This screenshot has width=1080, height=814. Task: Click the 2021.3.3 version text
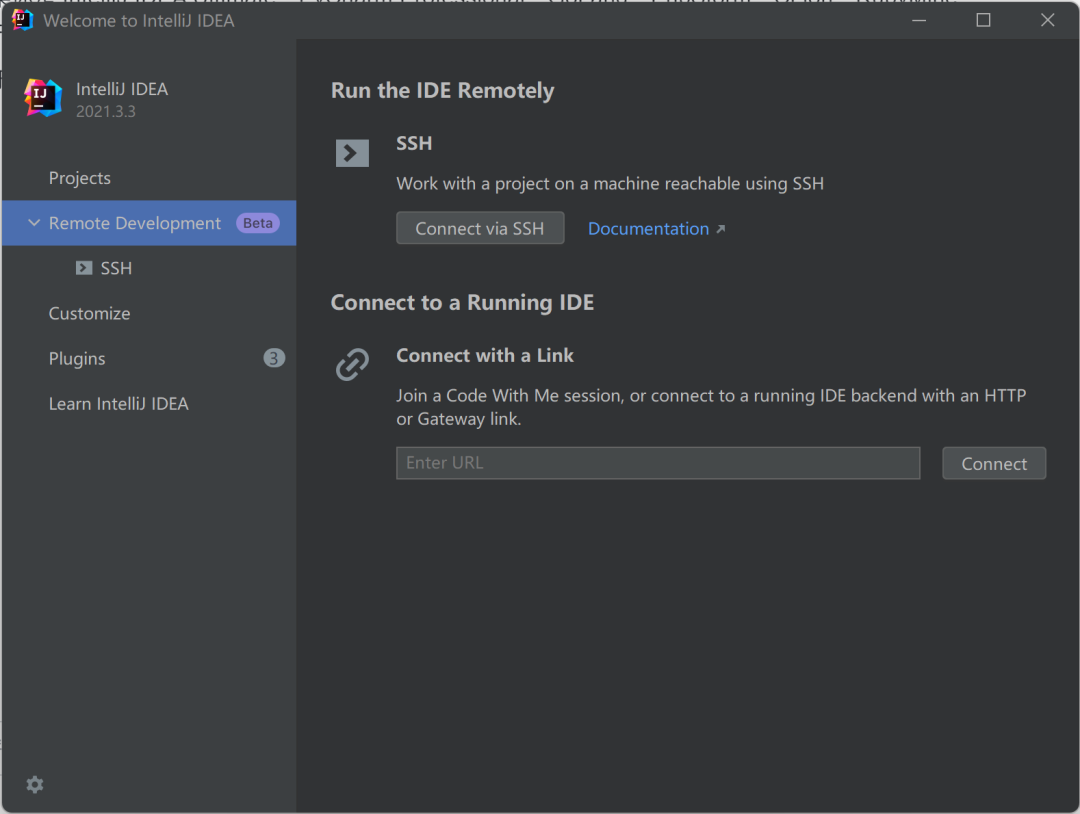tap(105, 112)
